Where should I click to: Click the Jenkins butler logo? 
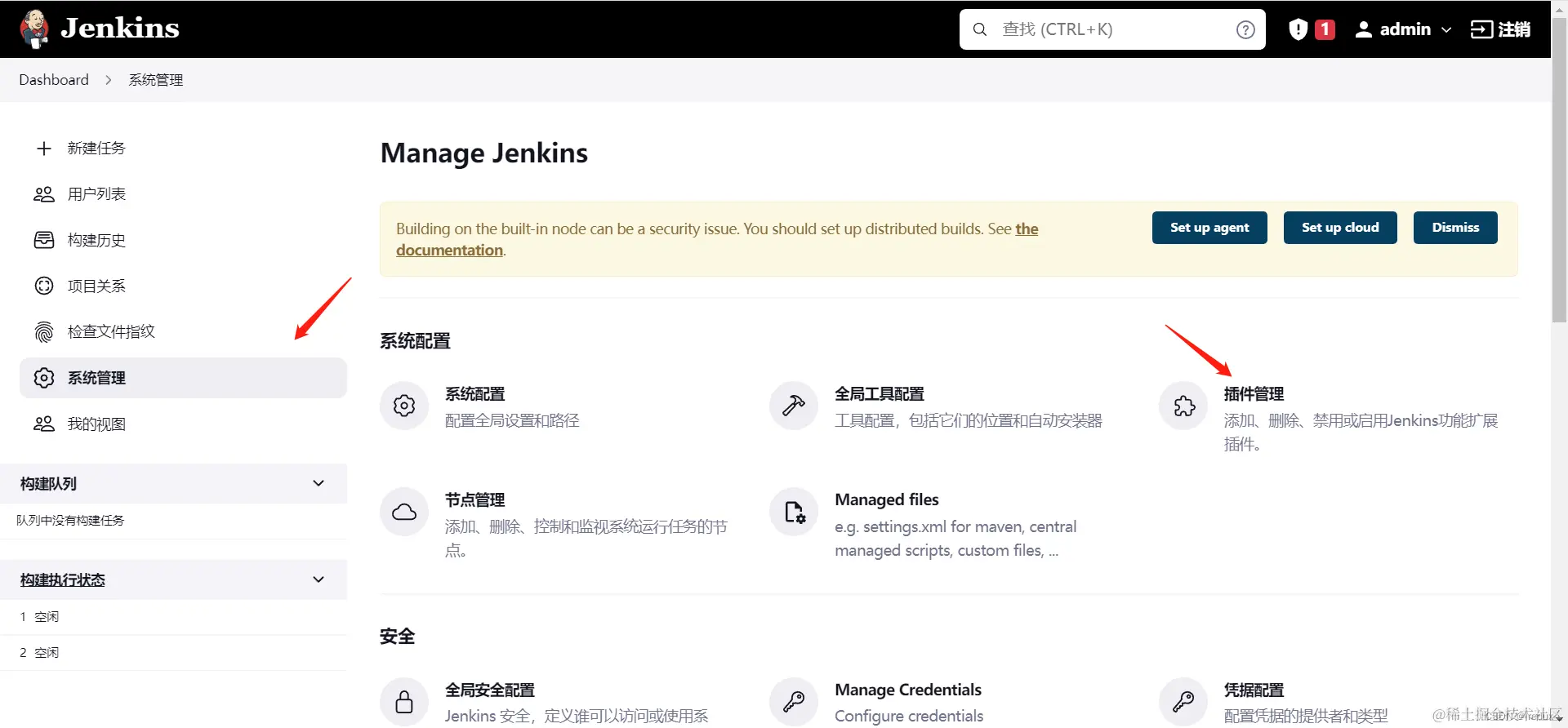(34, 29)
